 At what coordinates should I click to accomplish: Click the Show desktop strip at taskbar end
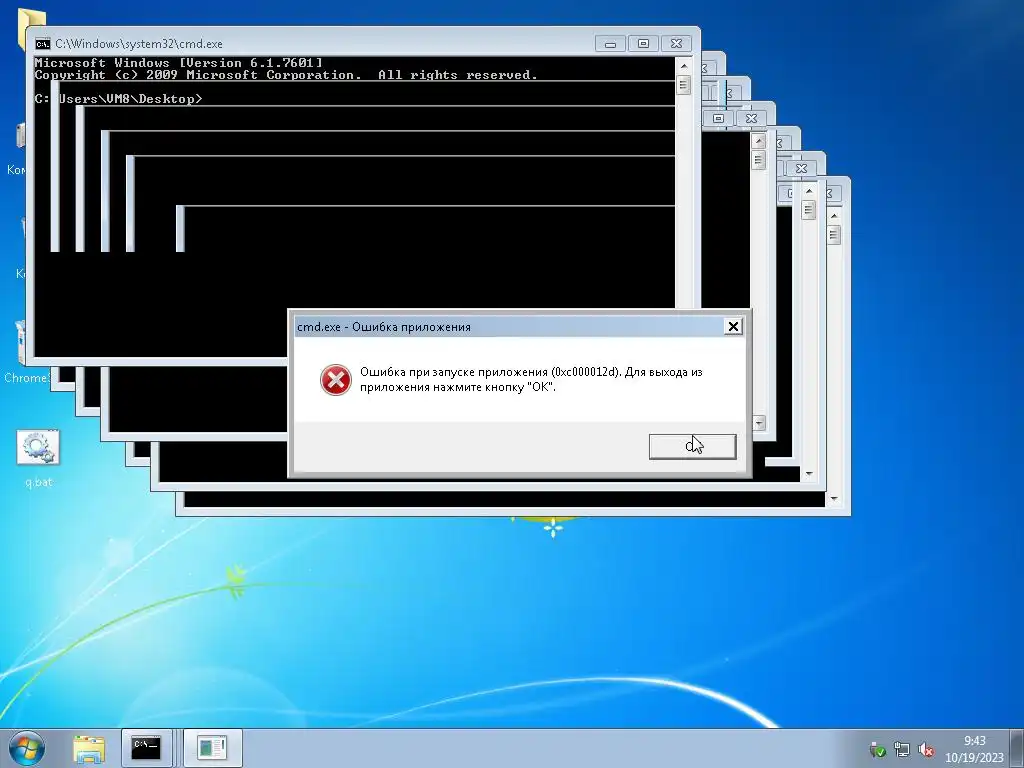pyautogui.click(x=1017, y=748)
